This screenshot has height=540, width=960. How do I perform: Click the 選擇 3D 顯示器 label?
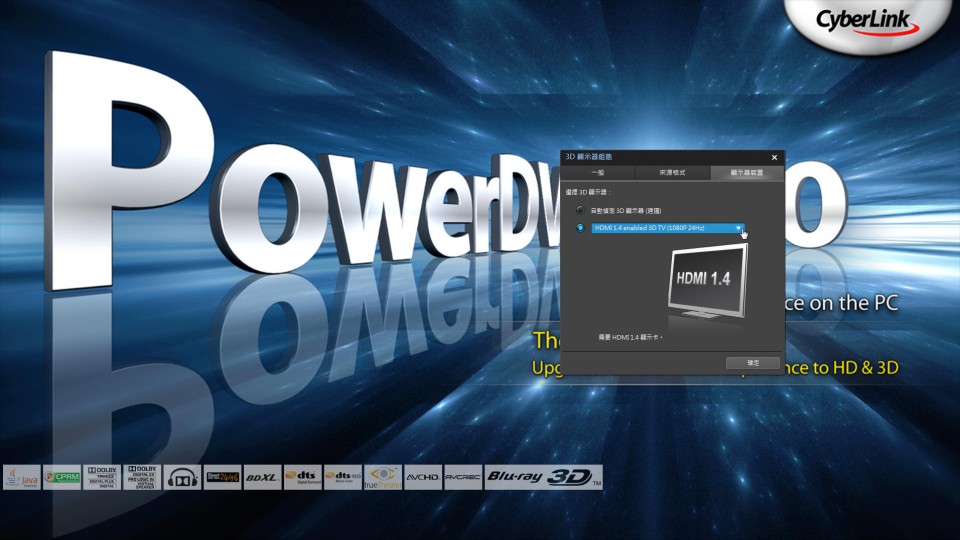[x=588, y=192]
